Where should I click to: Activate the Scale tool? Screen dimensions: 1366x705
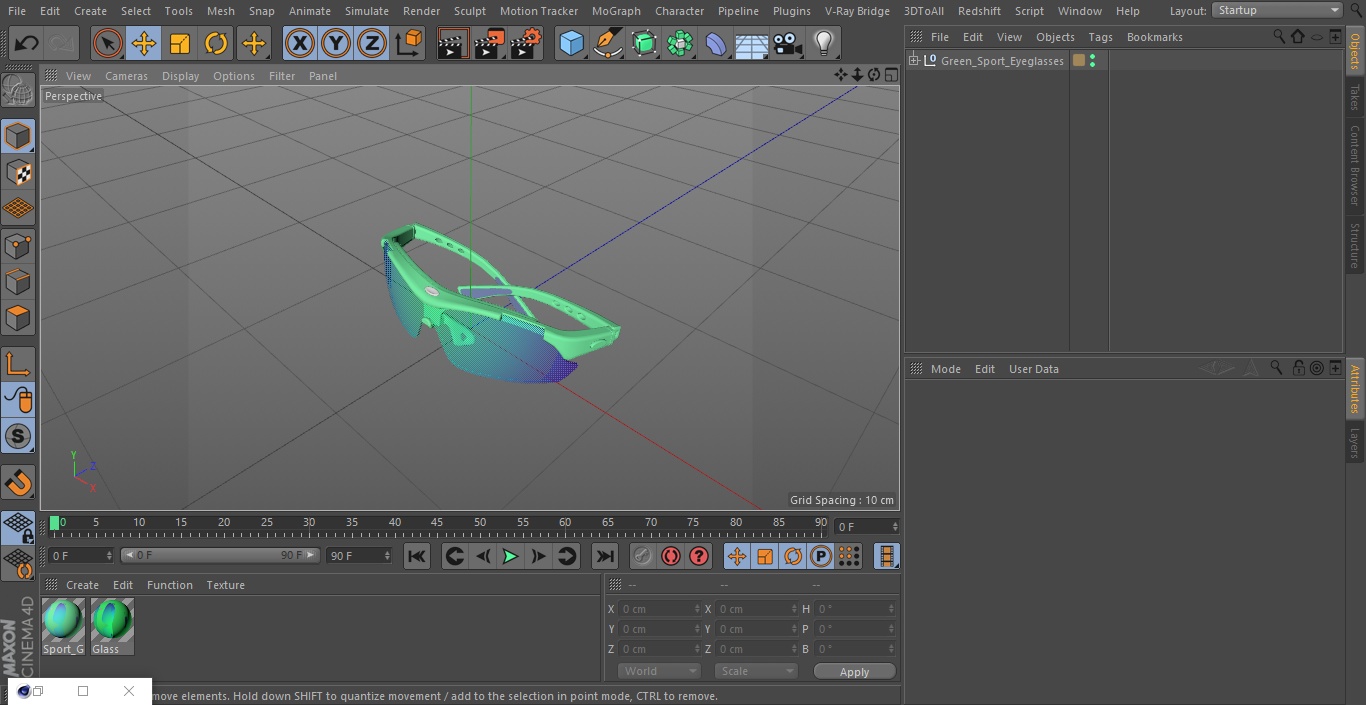pos(180,44)
